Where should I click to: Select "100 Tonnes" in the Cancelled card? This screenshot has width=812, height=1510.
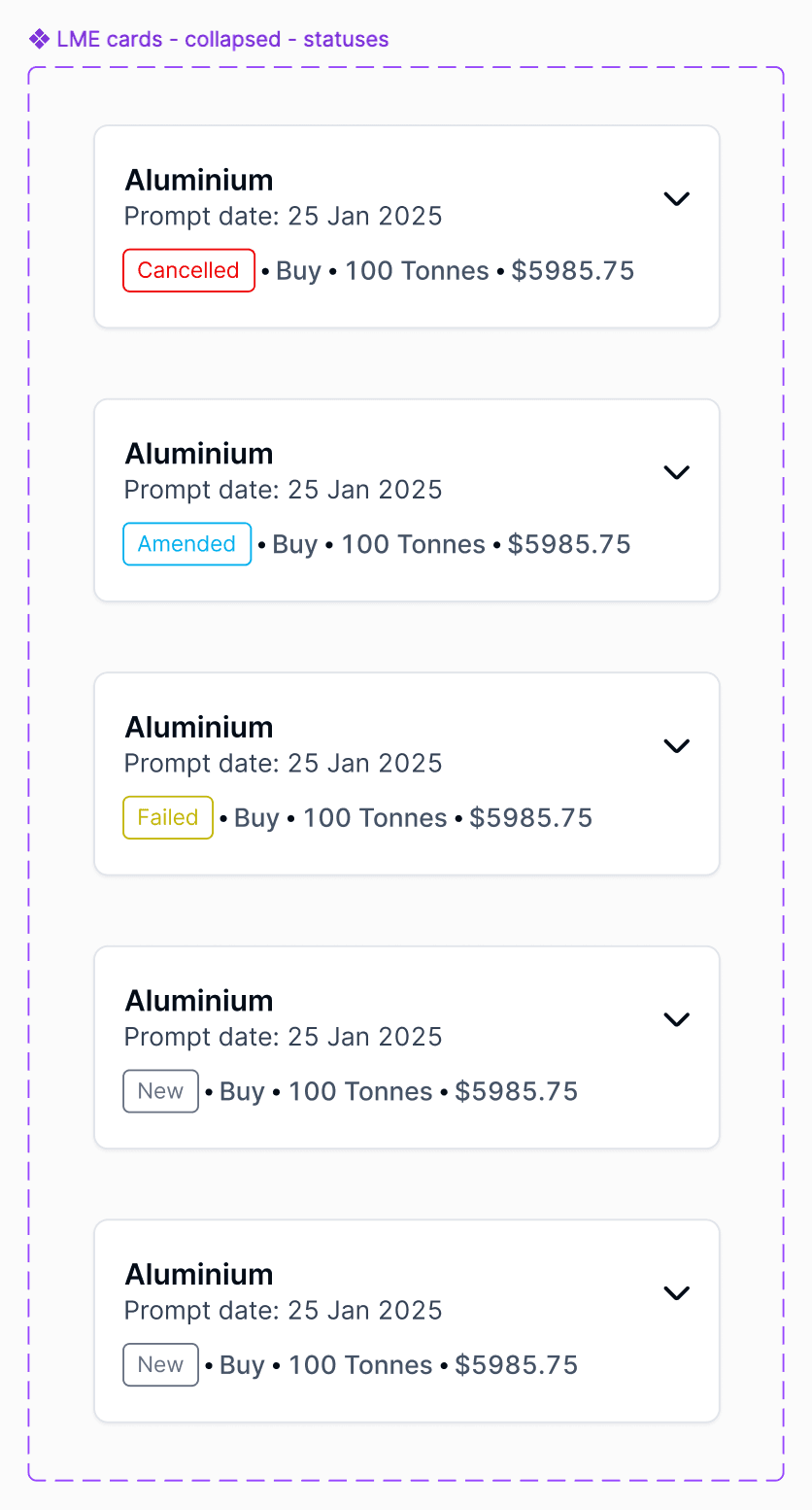pyautogui.click(x=417, y=270)
